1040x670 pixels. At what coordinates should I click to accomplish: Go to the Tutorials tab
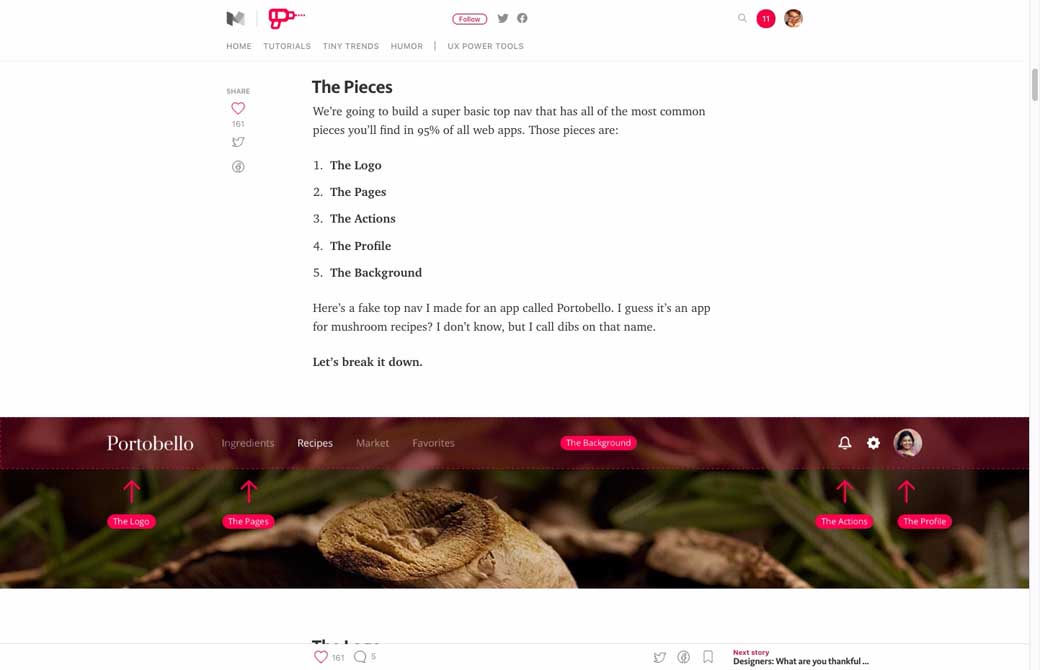(287, 46)
